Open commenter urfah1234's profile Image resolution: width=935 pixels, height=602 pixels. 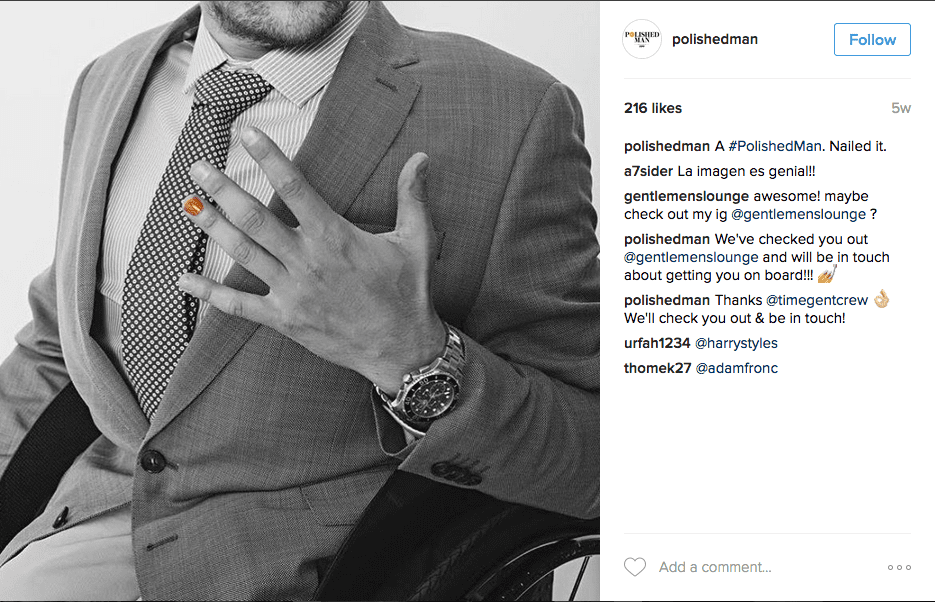[x=657, y=343]
